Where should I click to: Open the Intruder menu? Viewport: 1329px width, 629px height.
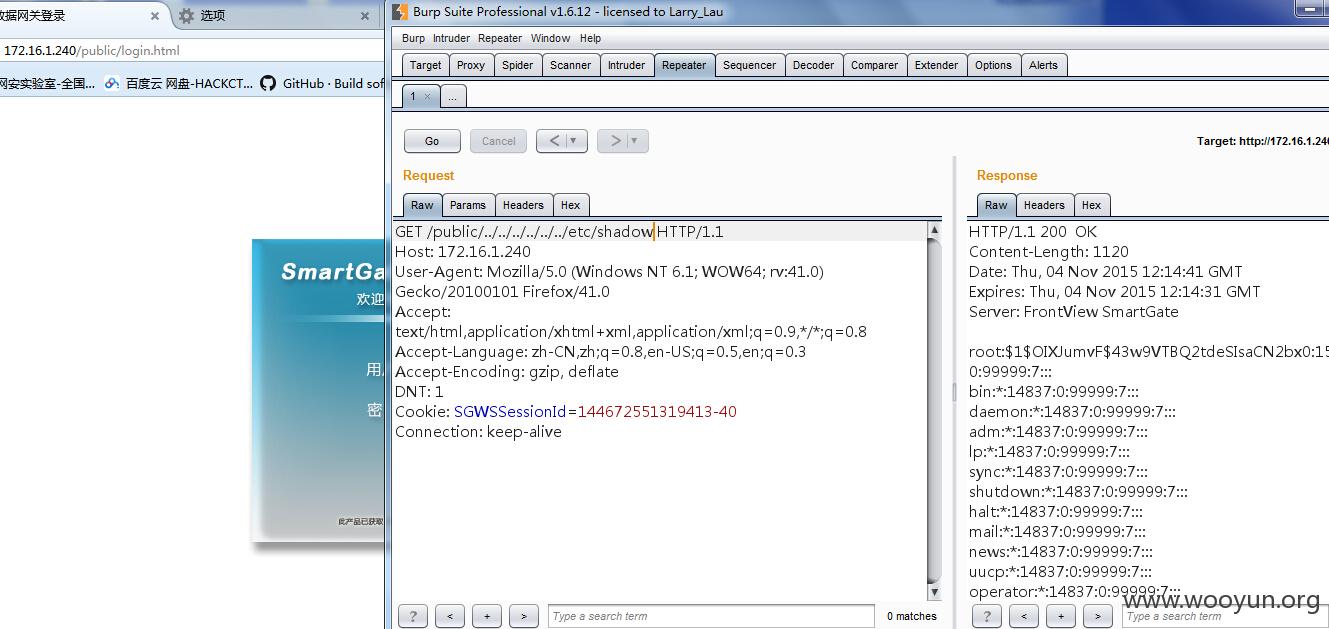[x=451, y=38]
